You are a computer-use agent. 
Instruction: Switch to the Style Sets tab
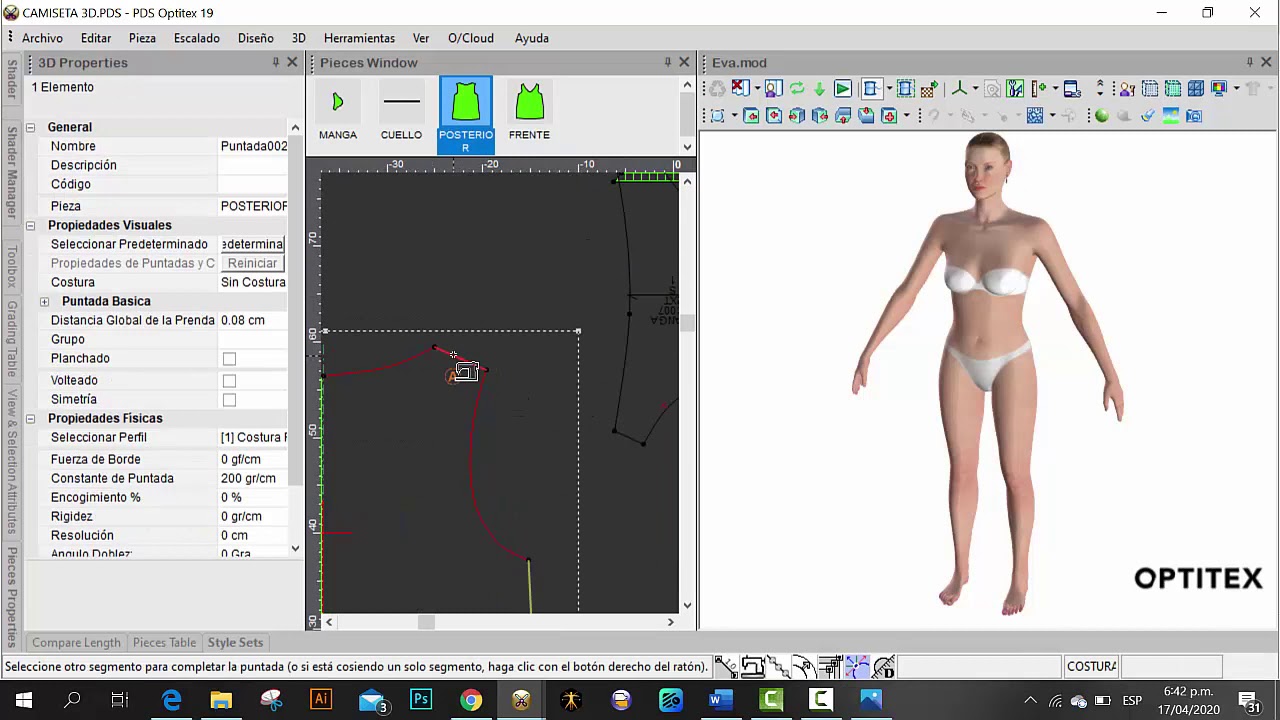[235, 643]
